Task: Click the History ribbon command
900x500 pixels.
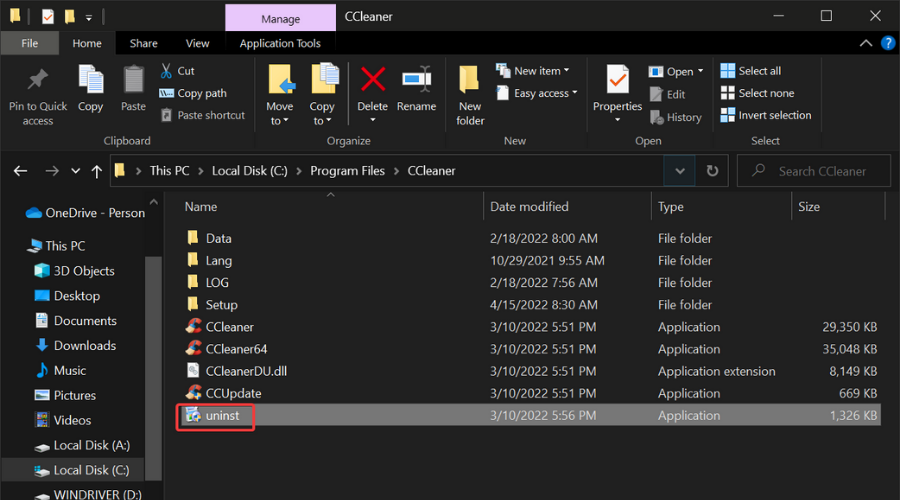Action: click(x=676, y=117)
